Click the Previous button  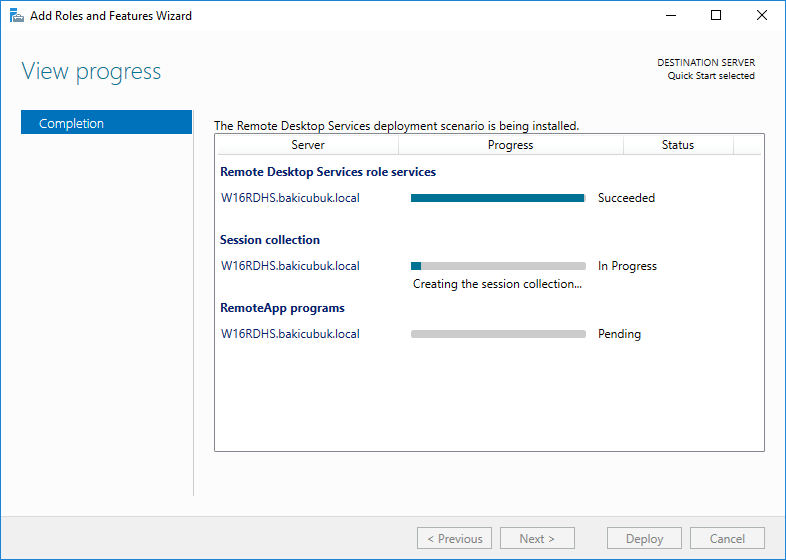pyautogui.click(x=454, y=538)
